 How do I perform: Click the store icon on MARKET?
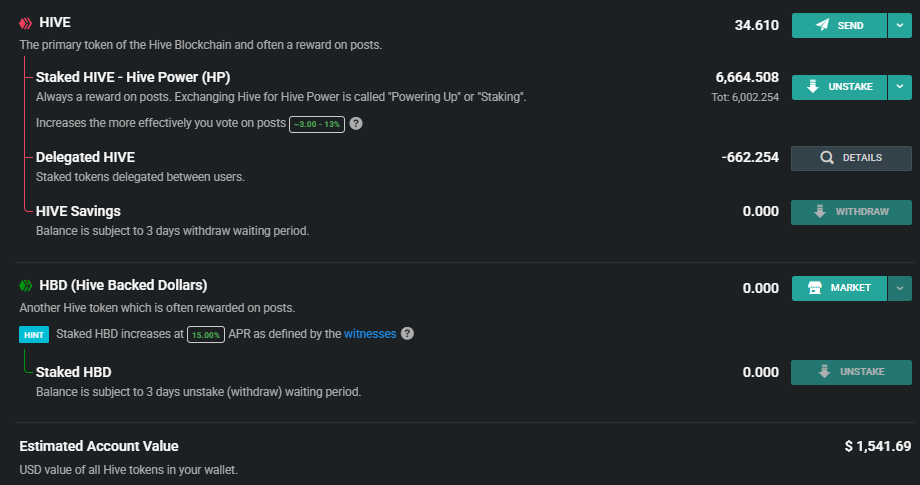point(814,288)
